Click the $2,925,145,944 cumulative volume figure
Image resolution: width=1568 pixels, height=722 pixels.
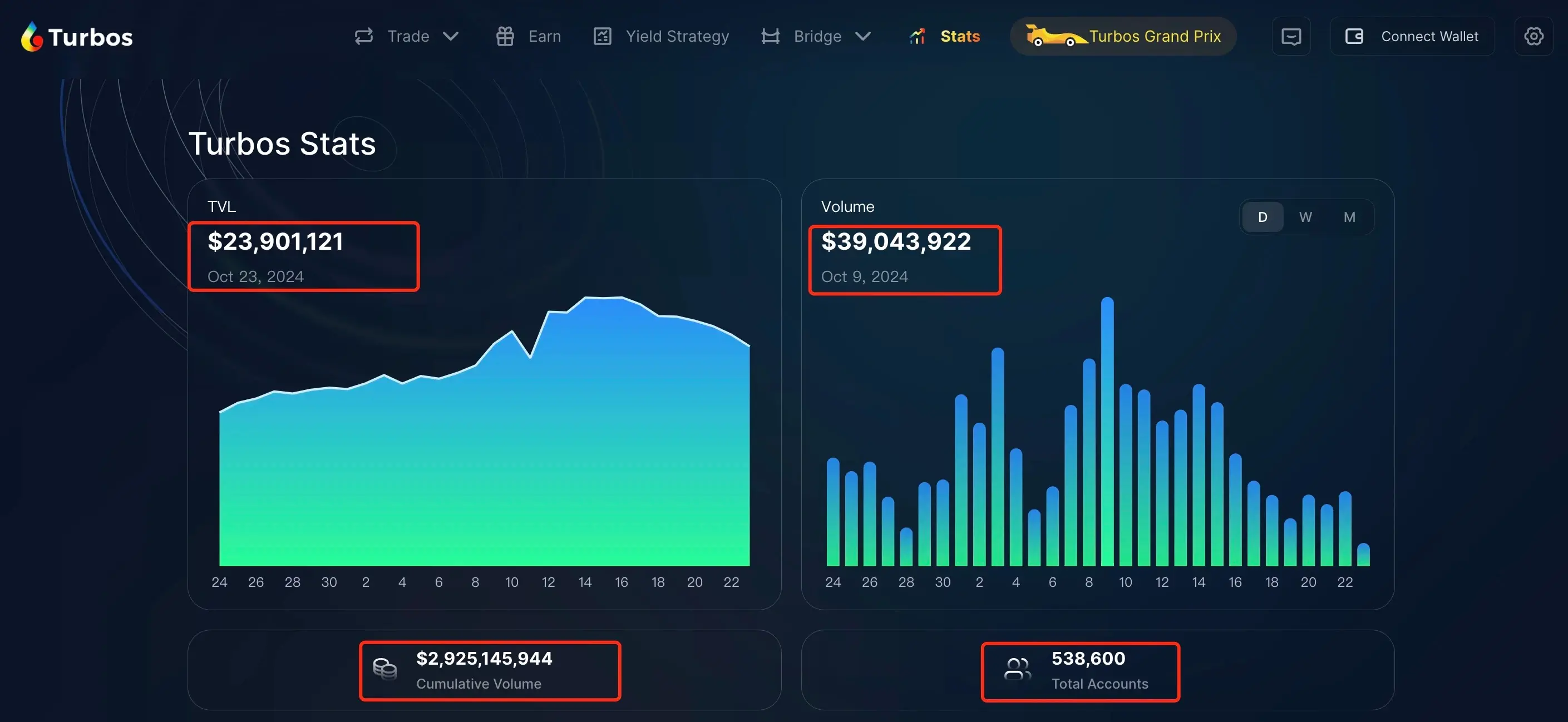[x=484, y=658]
